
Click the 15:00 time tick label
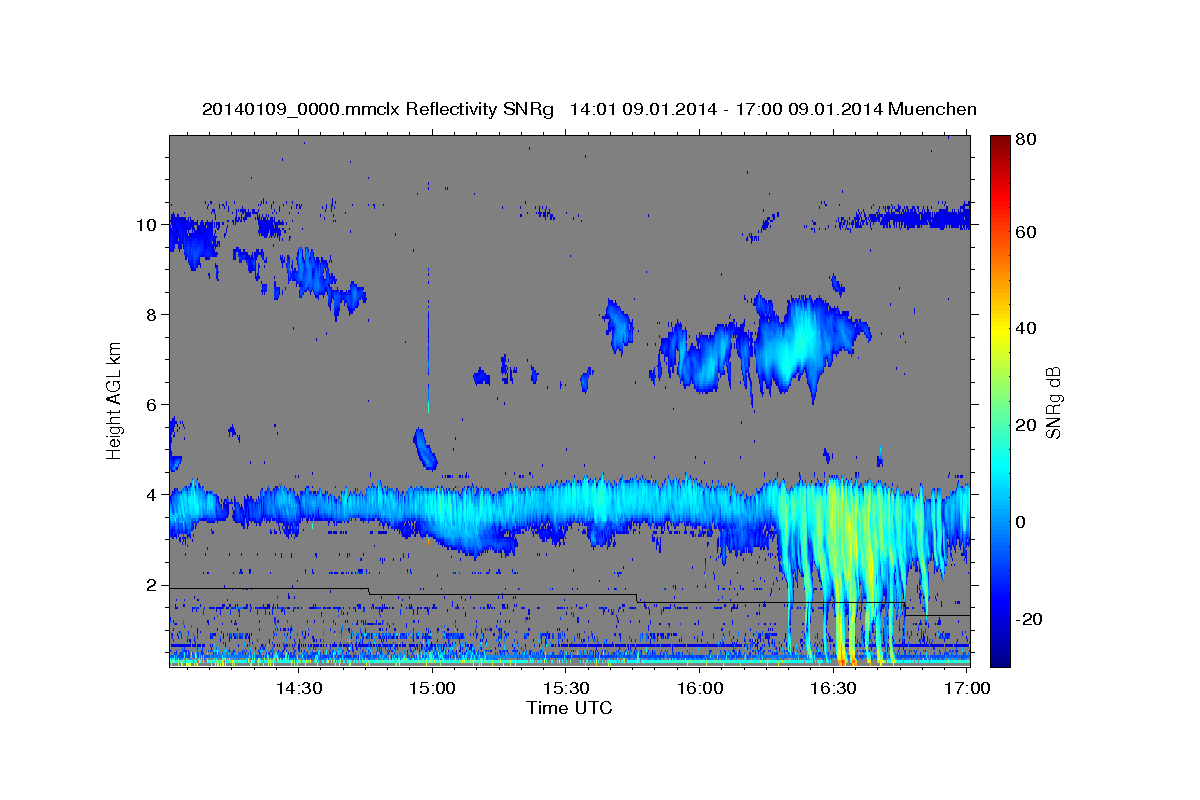(432, 689)
